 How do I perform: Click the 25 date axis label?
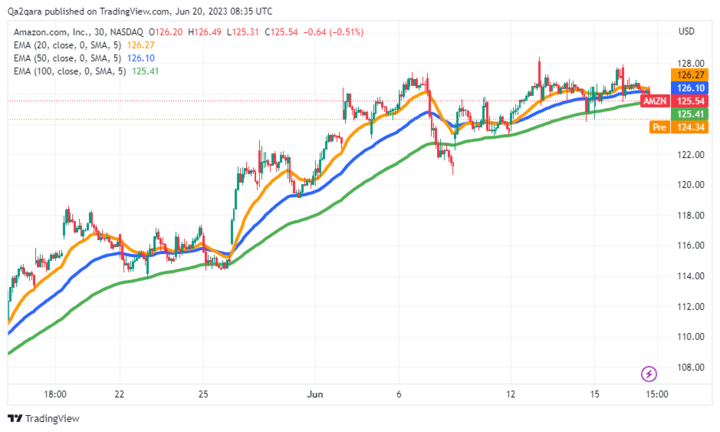(203, 394)
